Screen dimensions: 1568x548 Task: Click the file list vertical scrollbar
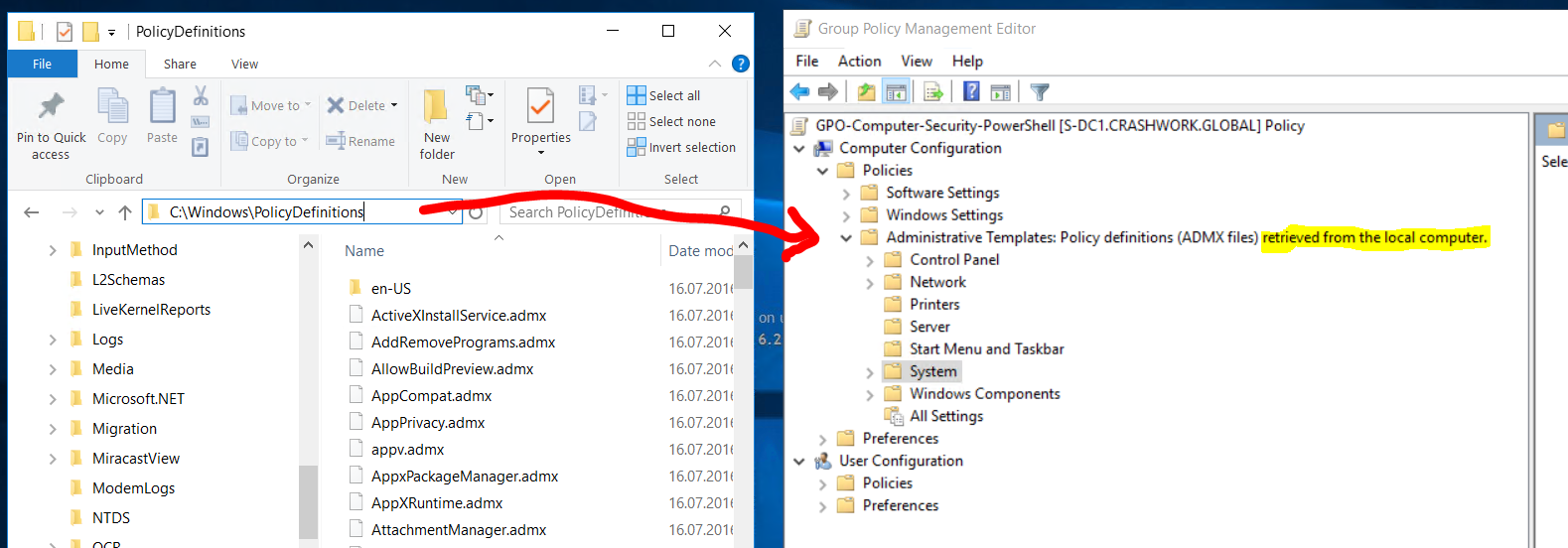[x=743, y=391]
